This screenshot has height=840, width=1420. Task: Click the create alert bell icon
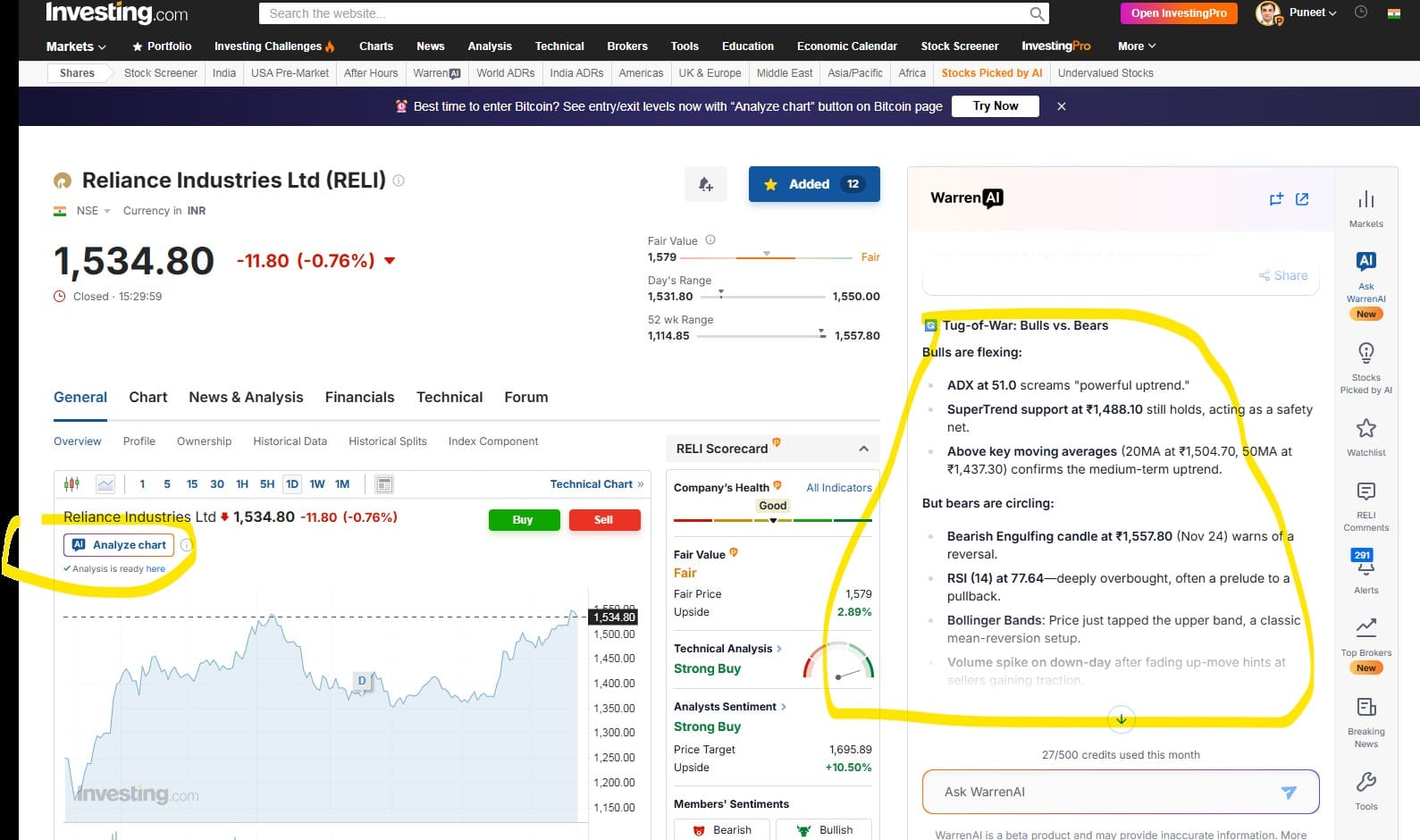point(706,184)
